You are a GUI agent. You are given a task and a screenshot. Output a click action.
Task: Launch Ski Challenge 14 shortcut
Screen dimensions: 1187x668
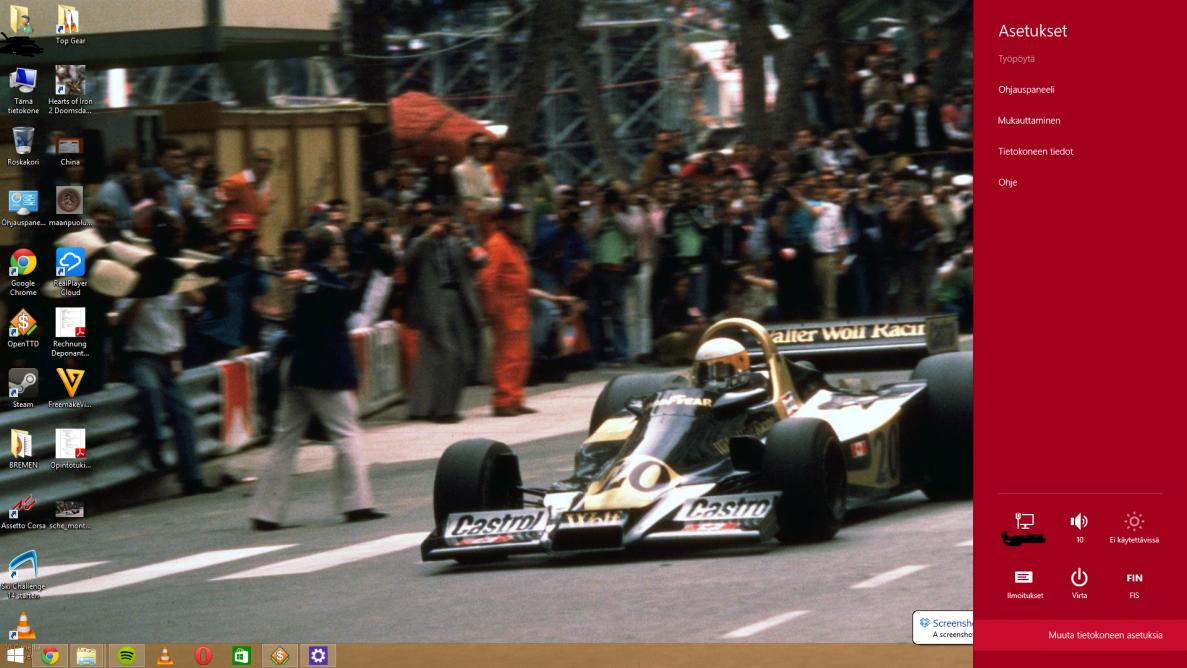tap(23, 575)
